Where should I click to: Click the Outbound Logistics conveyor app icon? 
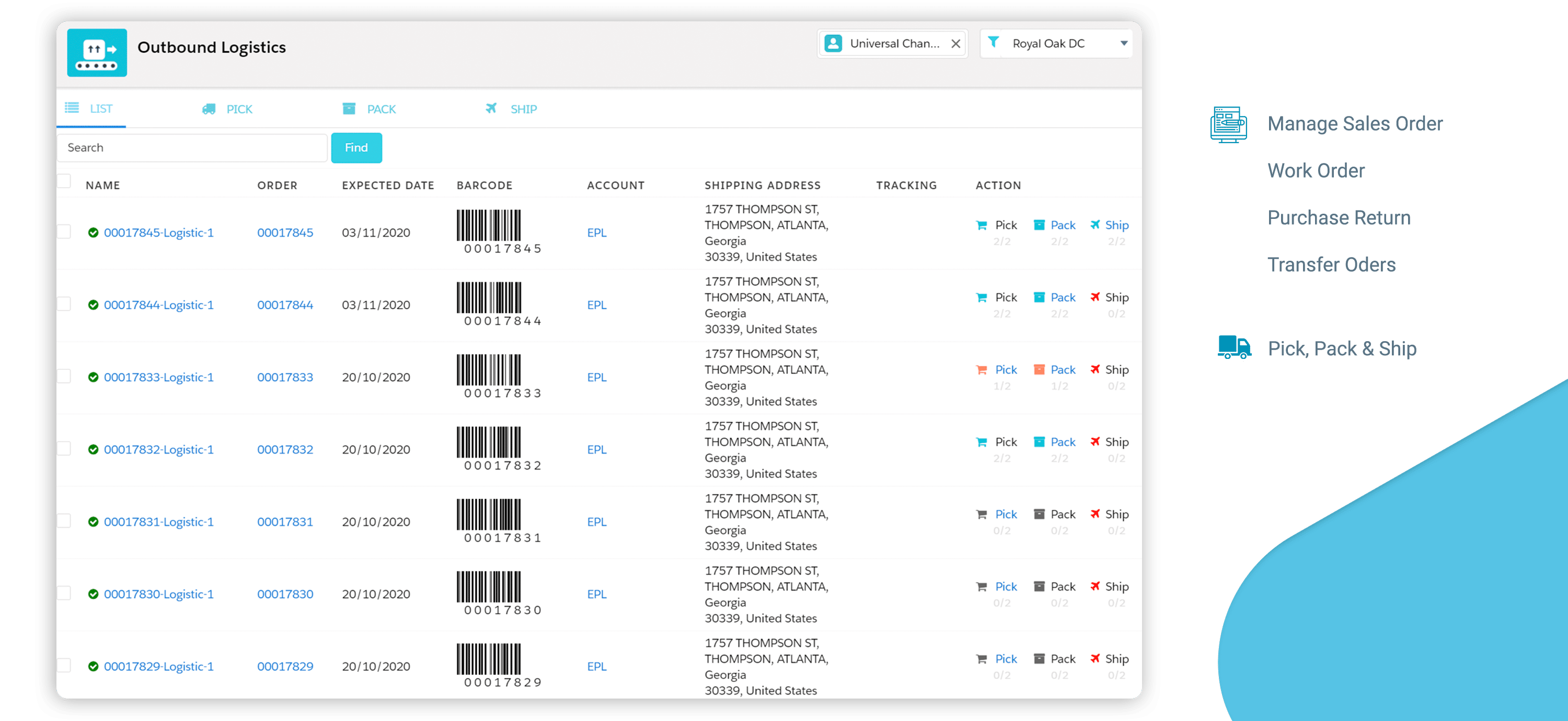tap(97, 53)
